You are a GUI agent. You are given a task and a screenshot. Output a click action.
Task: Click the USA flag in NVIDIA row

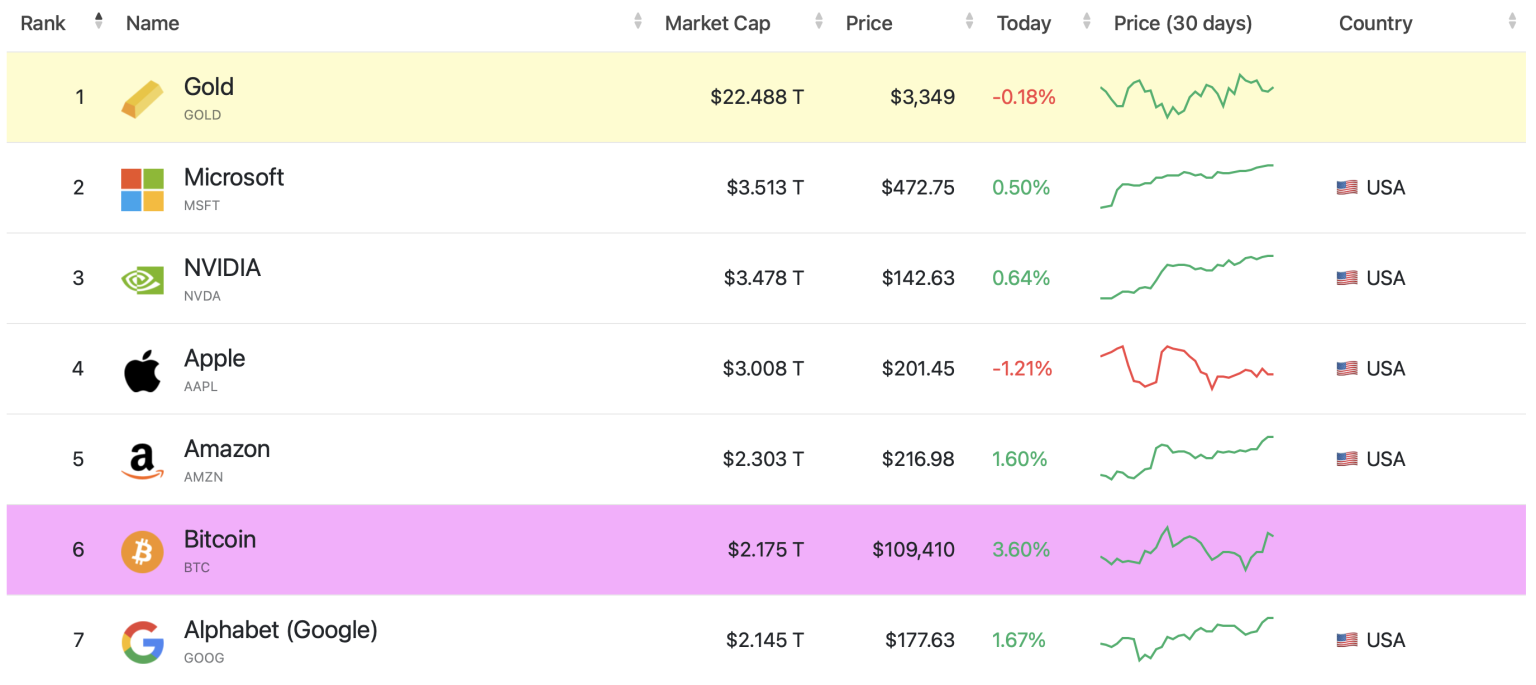pos(1347,278)
